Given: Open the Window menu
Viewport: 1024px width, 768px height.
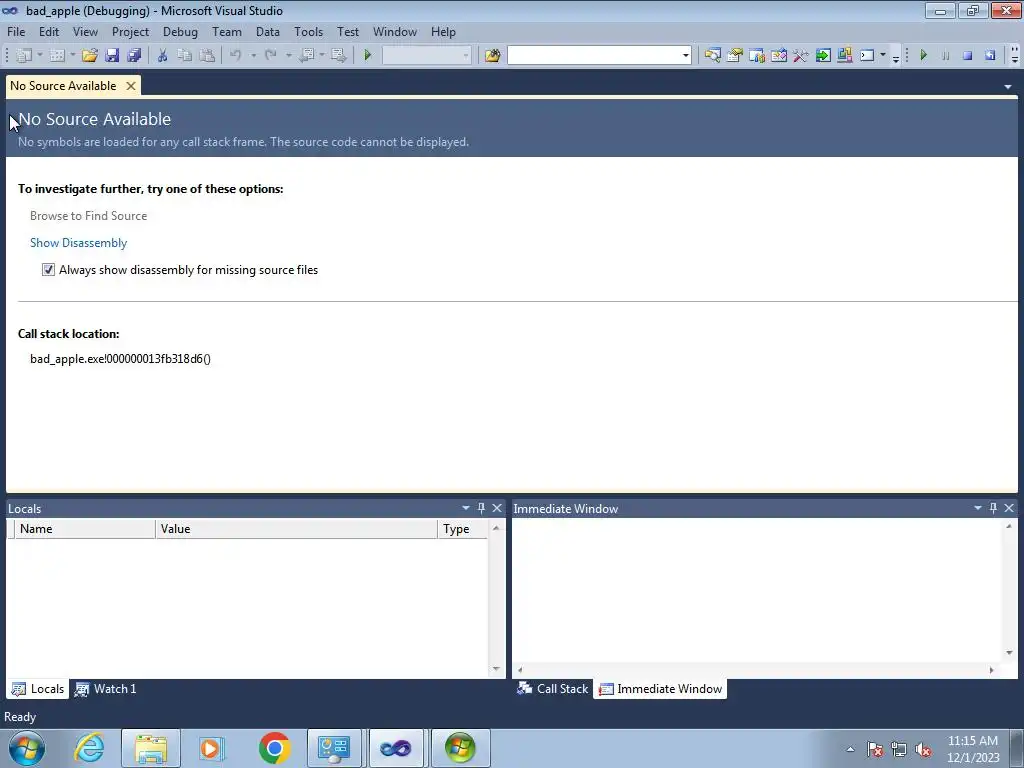Looking at the screenshot, I should [394, 32].
